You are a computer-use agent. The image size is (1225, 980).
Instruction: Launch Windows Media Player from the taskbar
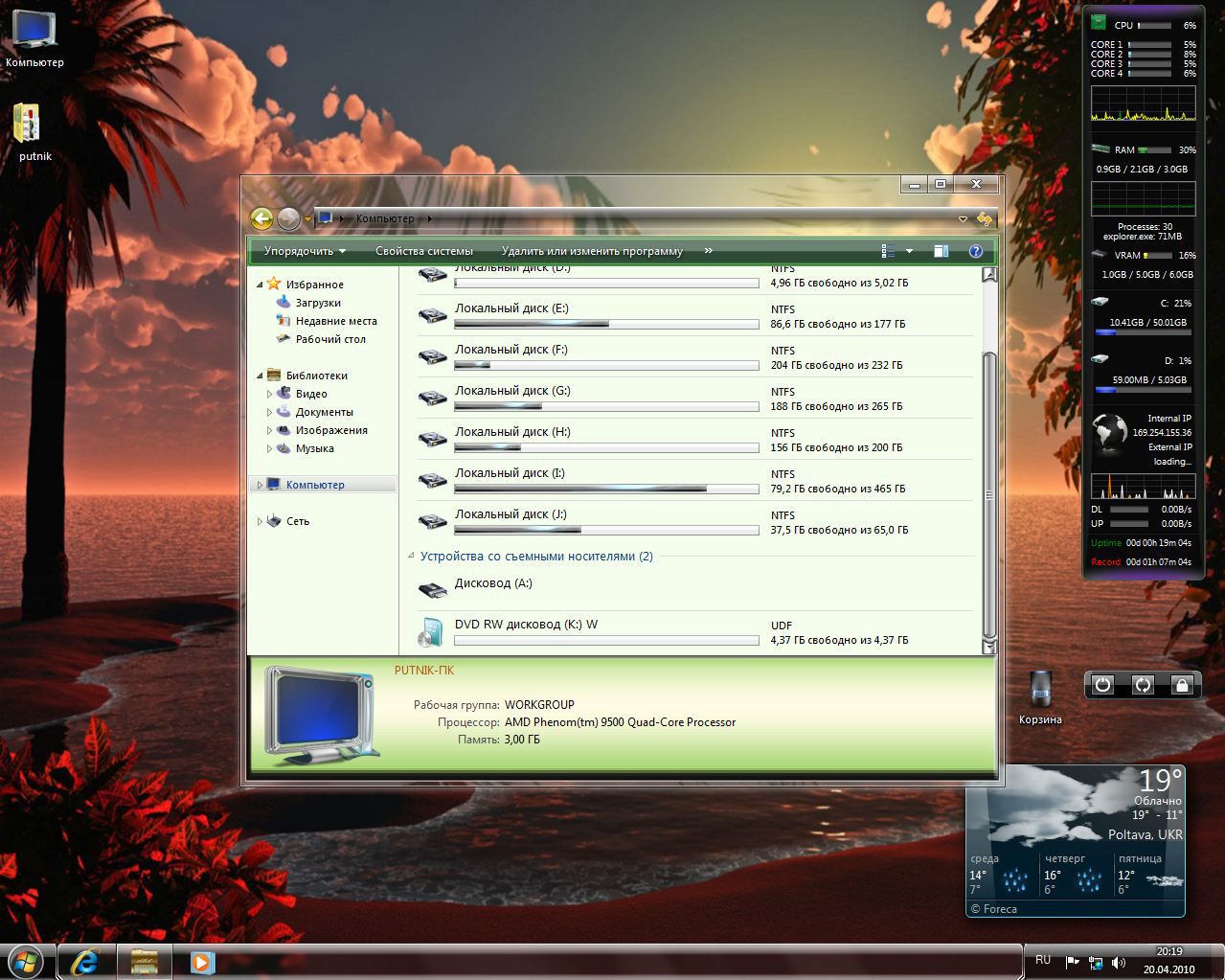202,962
